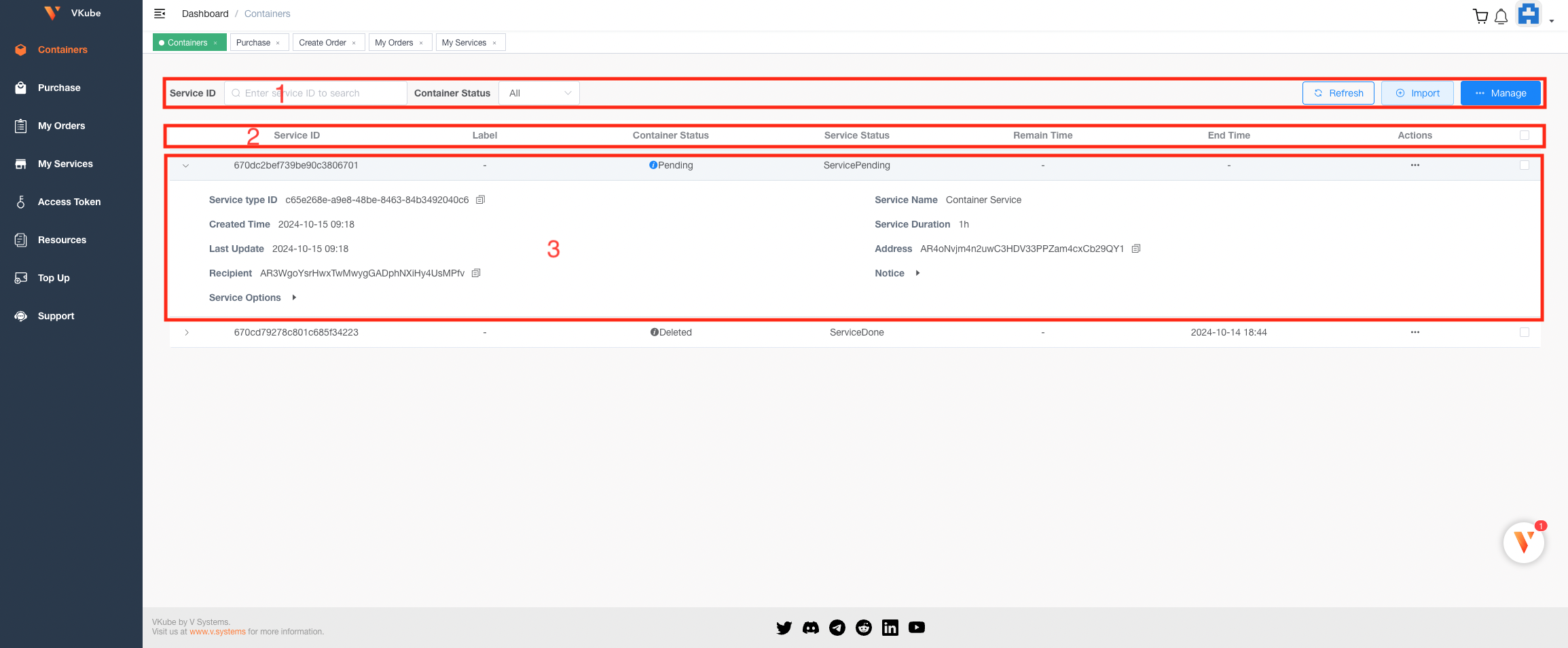Open the Container Status dropdown
Viewport: 1568px width, 648px height.
pos(539,93)
